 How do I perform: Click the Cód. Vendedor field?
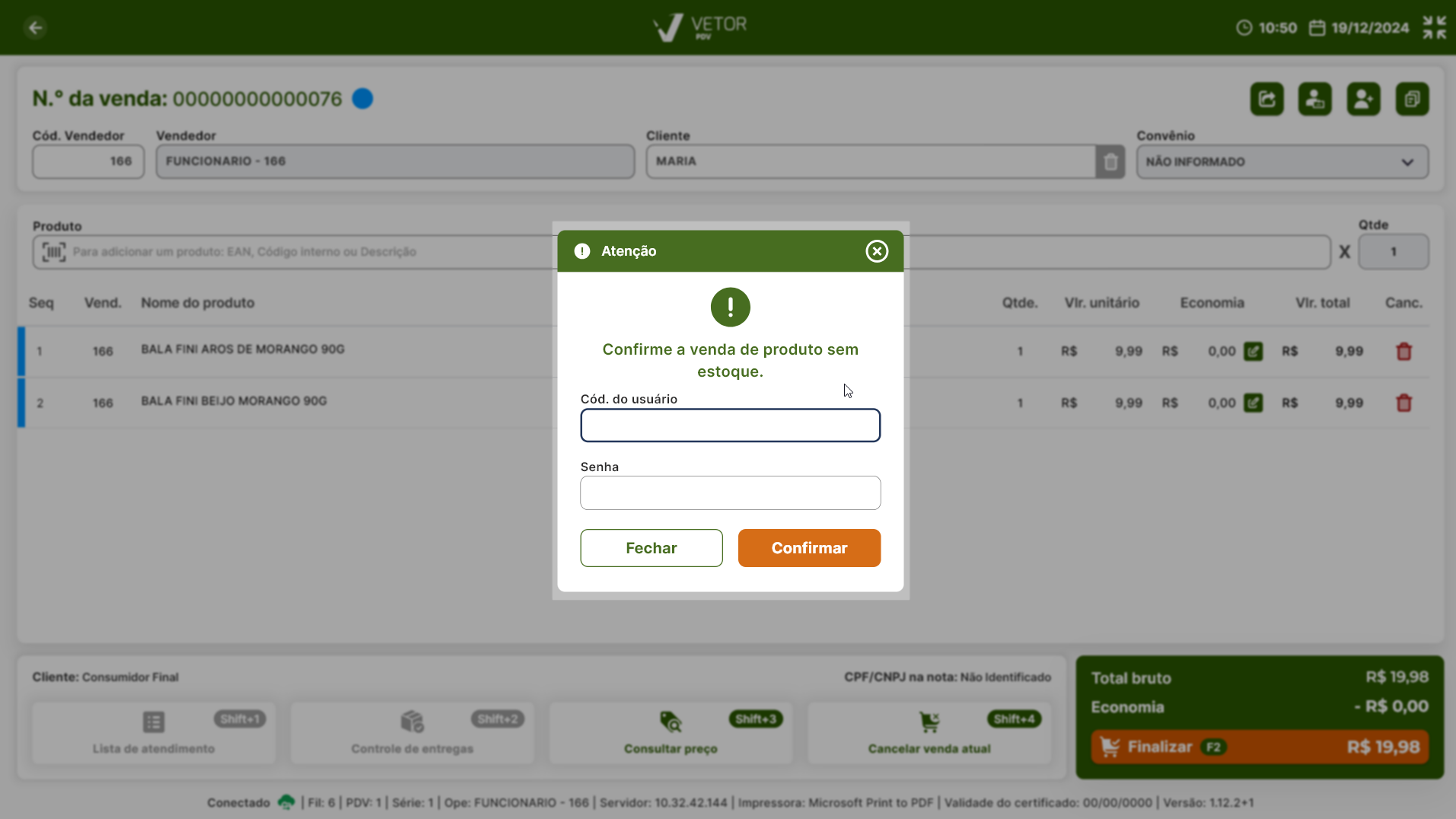point(88,161)
